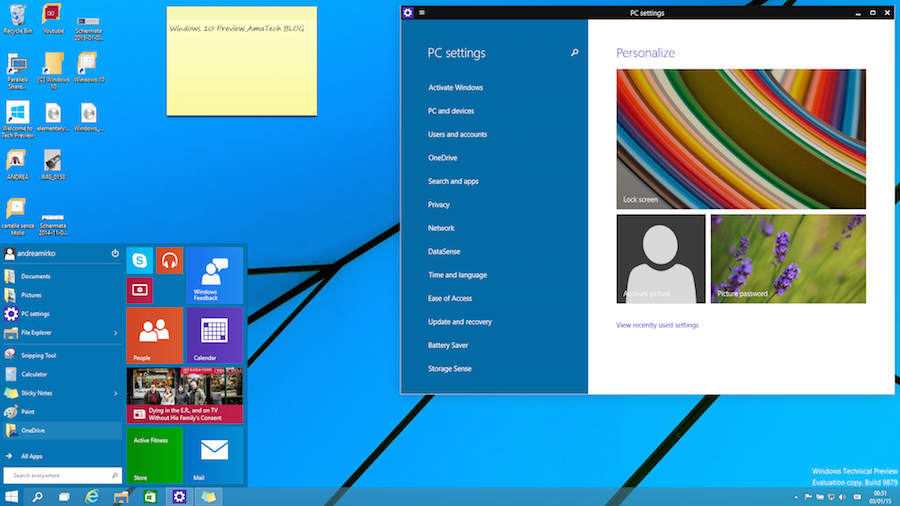
Task: Open Network settings category
Action: point(441,228)
